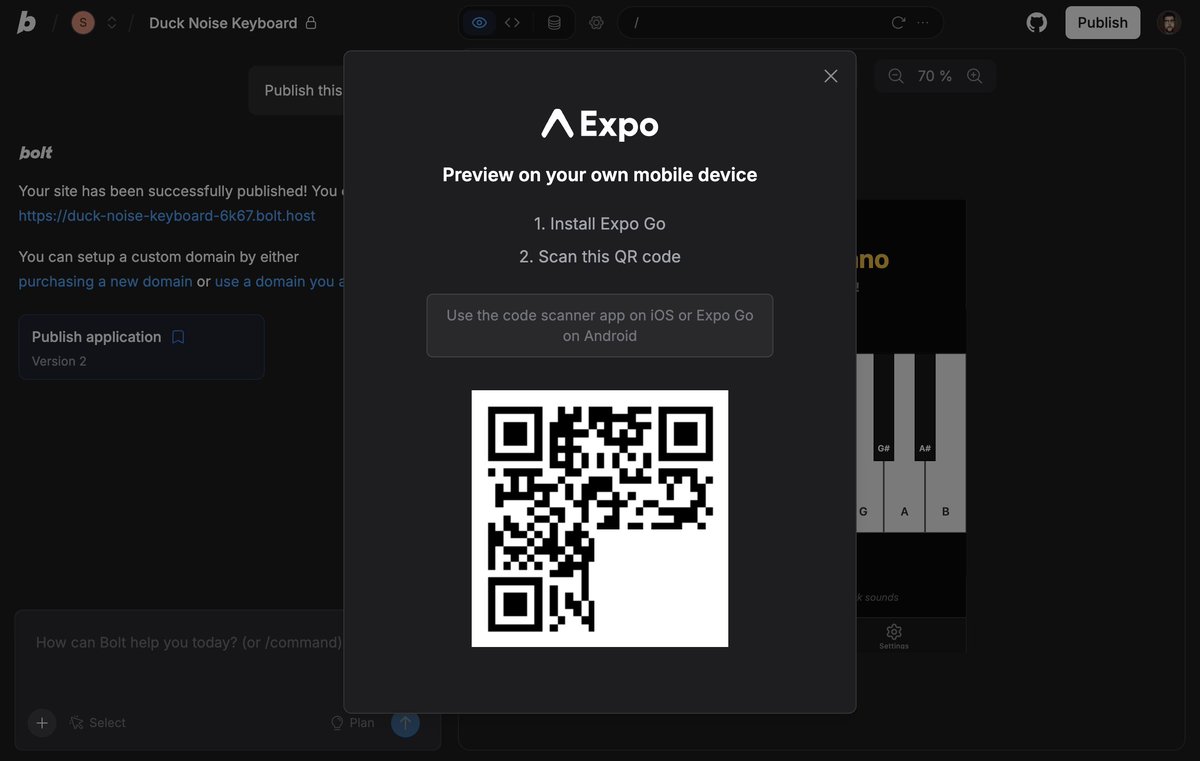Click the plus attach button in chat box

[x=41, y=722]
